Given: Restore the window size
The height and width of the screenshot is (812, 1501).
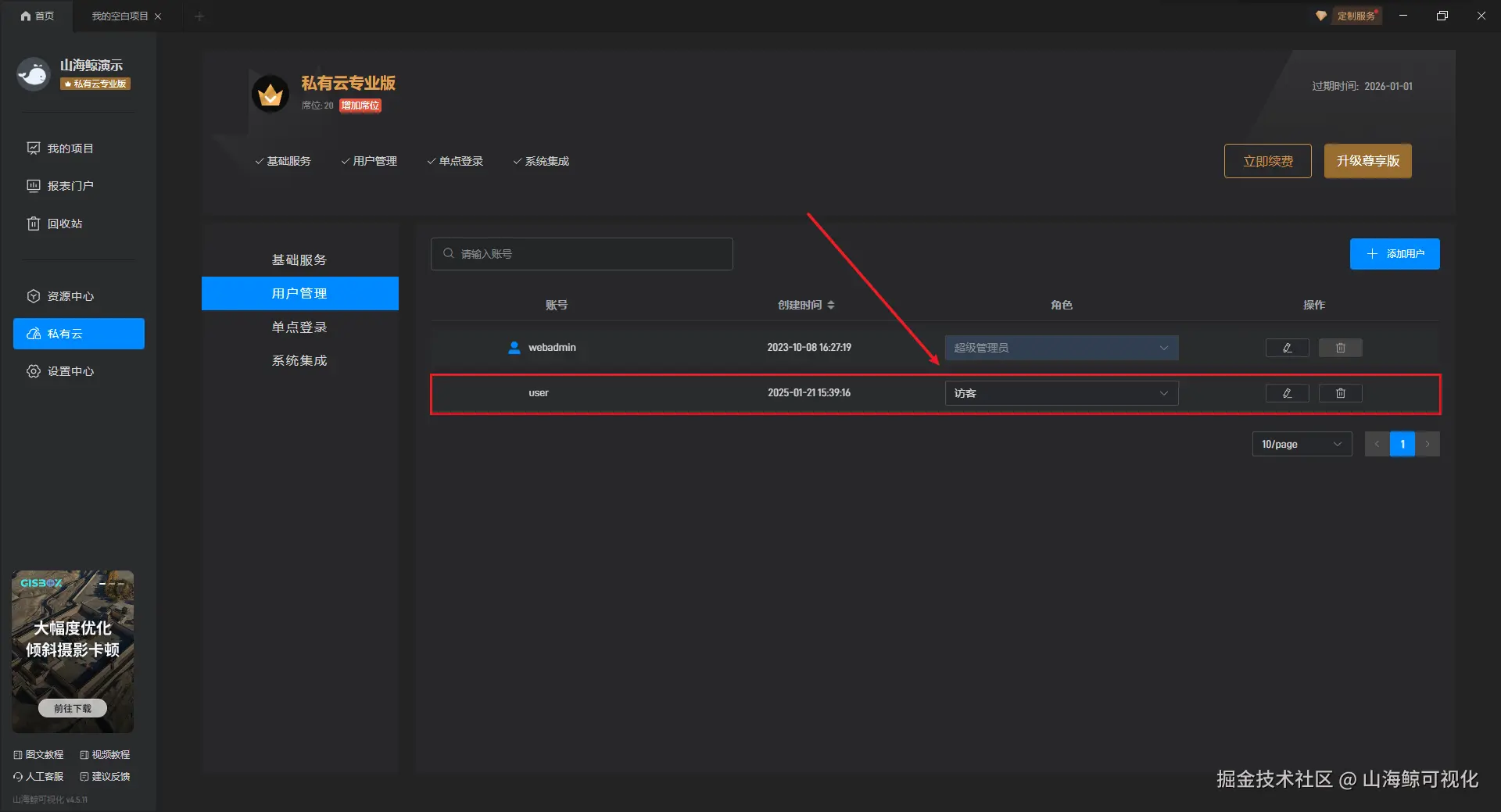Looking at the screenshot, I should [1442, 16].
